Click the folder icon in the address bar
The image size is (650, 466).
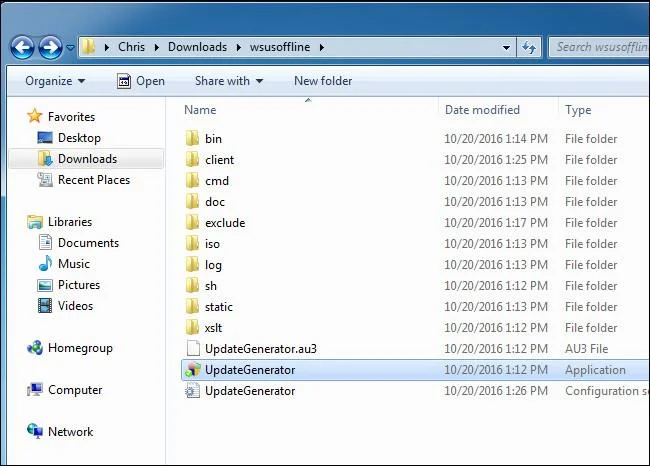88,47
